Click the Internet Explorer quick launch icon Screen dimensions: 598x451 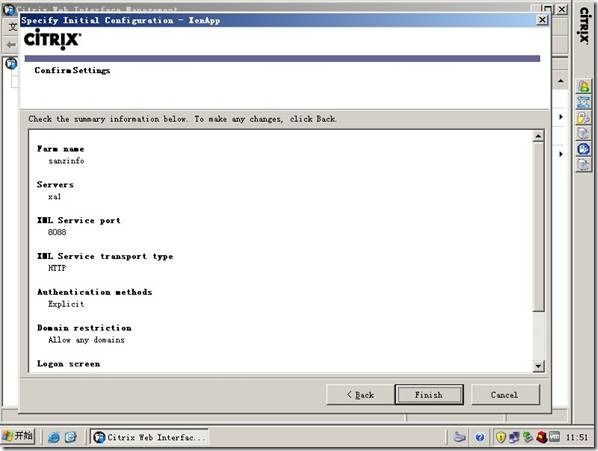tap(54, 437)
